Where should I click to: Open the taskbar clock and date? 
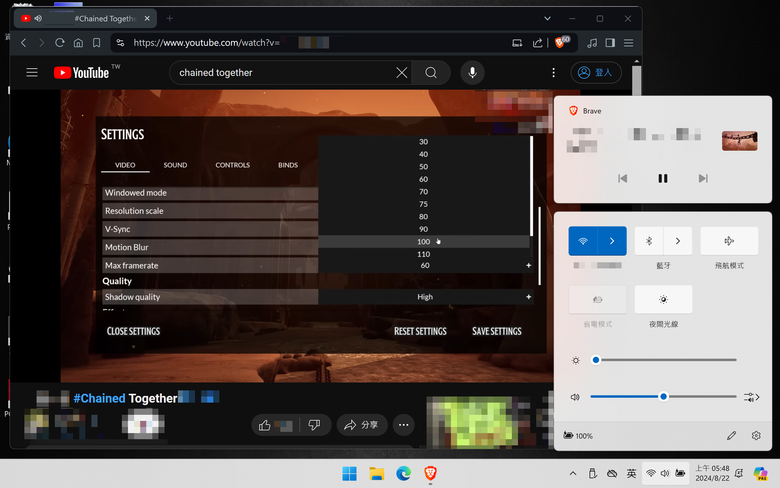pos(712,474)
